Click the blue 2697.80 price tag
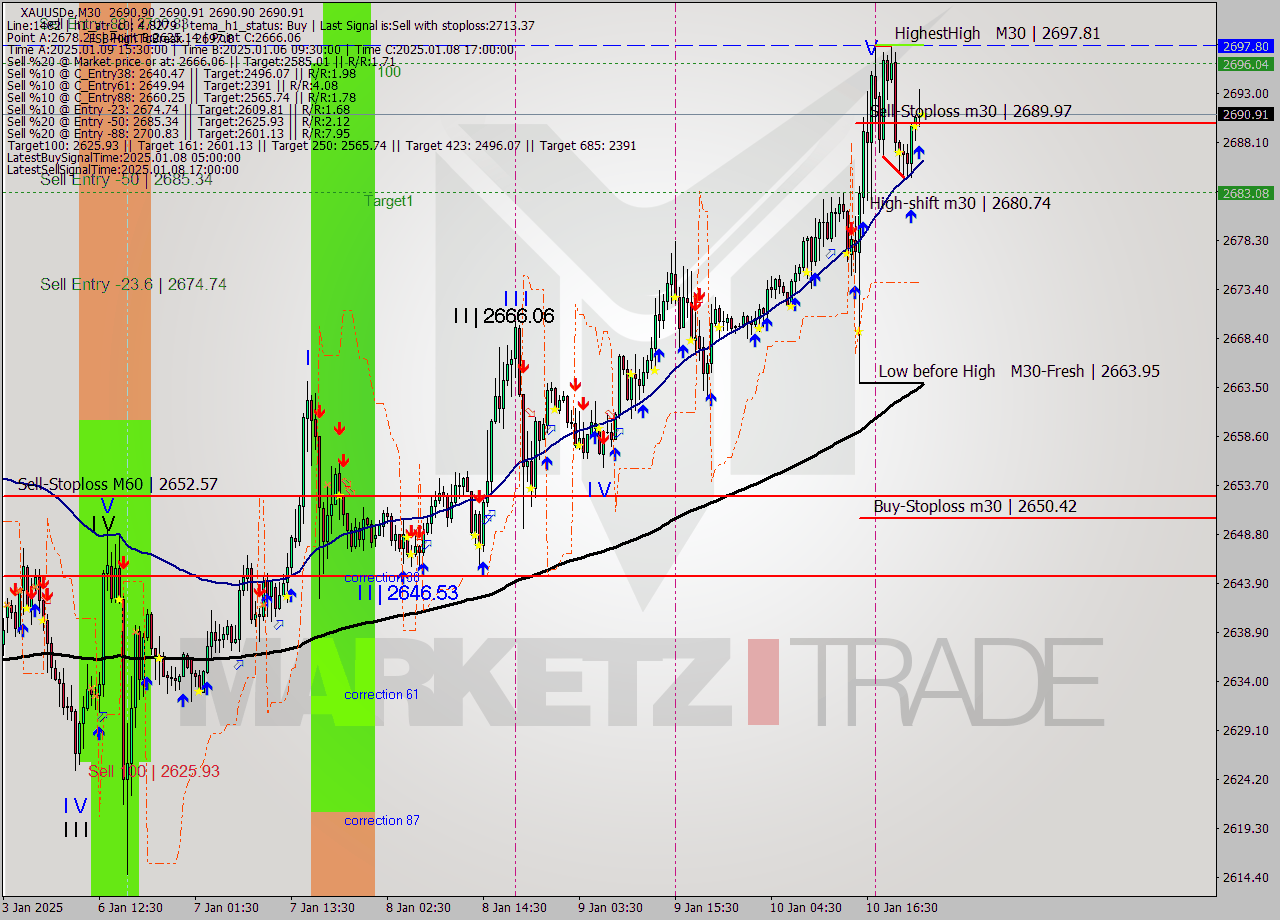Viewport: 1280px width, 920px height. click(x=1245, y=46)
